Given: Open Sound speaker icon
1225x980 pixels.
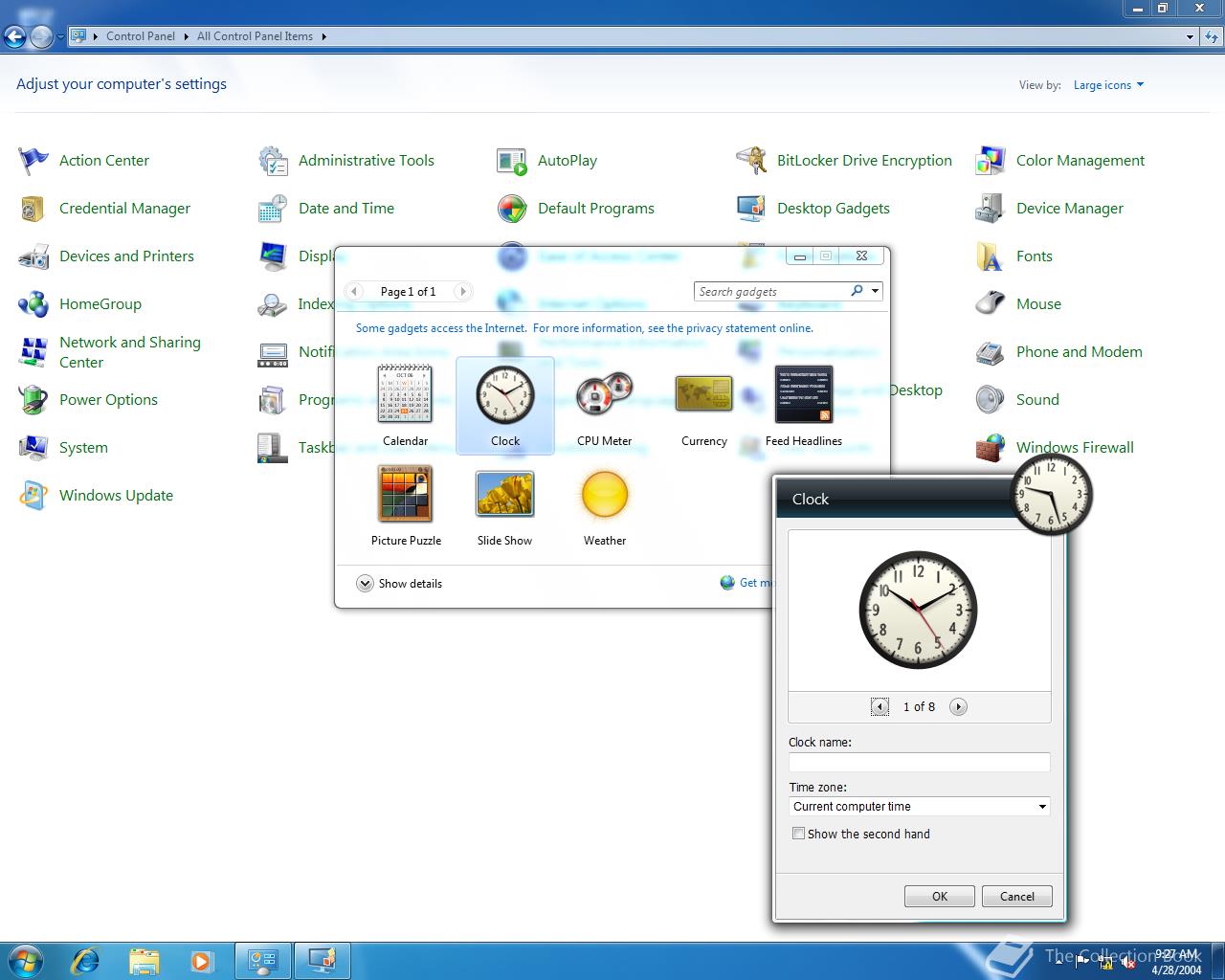Looking at the screenshot, I should pyautogui.click(x=991, y=400).
